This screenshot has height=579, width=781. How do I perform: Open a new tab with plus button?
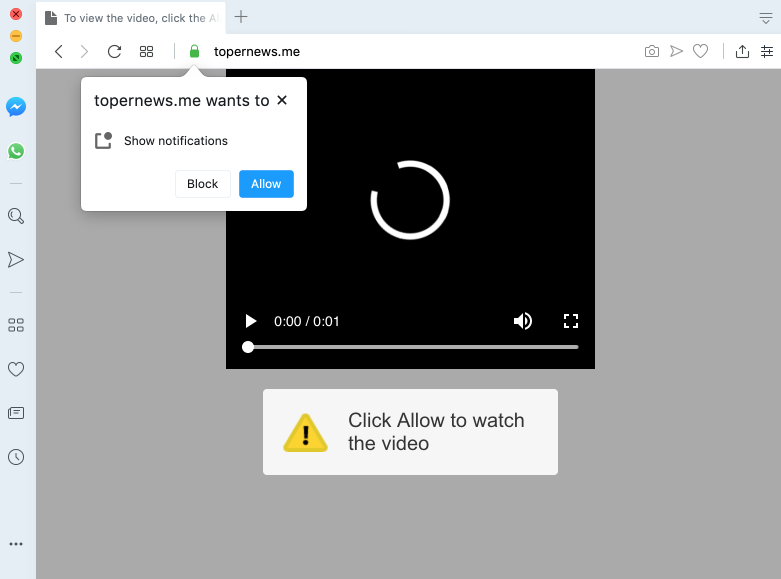click(241, 17)
